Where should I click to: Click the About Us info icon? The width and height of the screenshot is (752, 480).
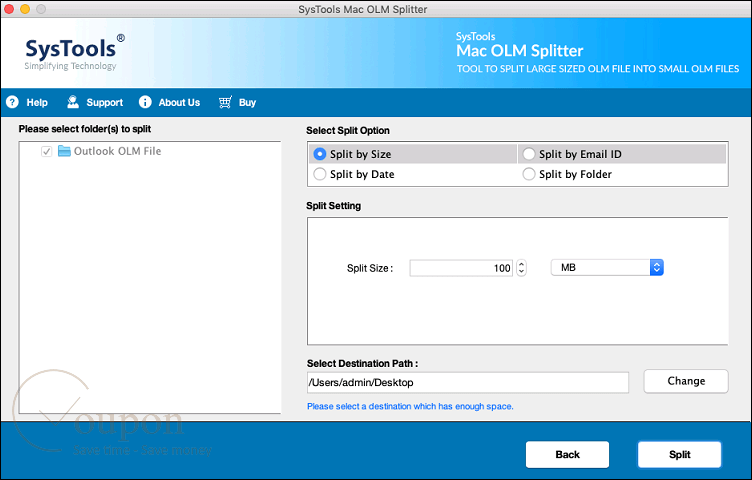point(145,102)
